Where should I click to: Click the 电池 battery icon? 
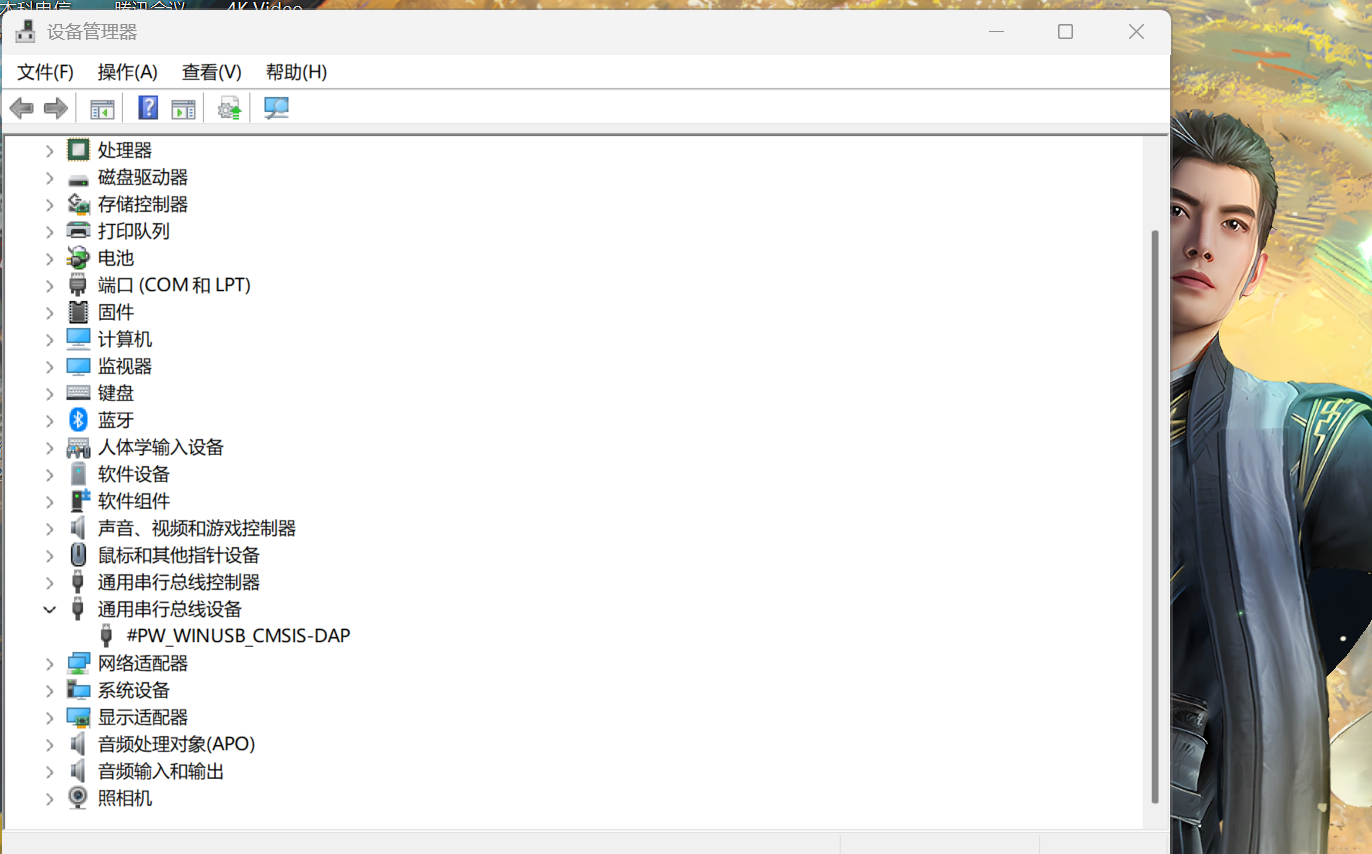[78, 258]
